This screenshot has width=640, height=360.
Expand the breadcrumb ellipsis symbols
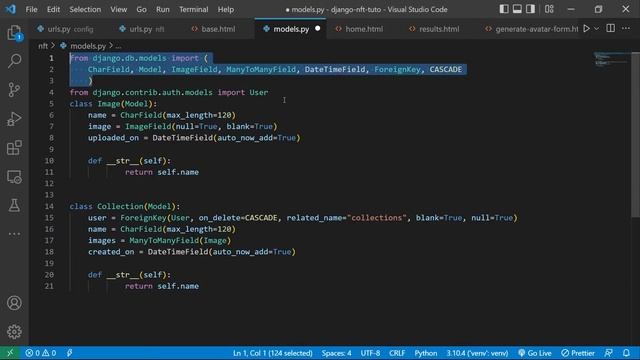click(118, 46)
